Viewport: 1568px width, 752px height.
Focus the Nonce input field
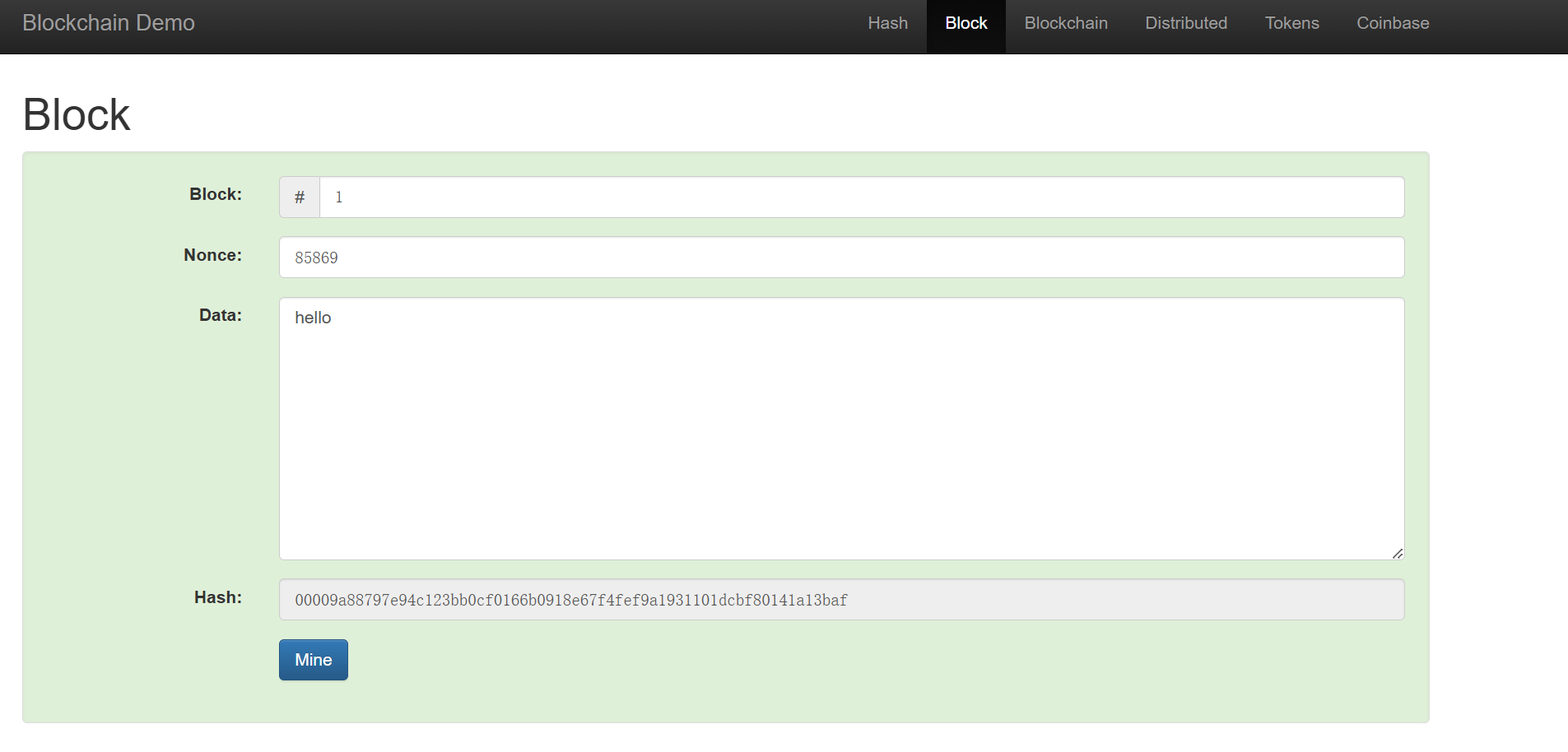pos(840,258)
